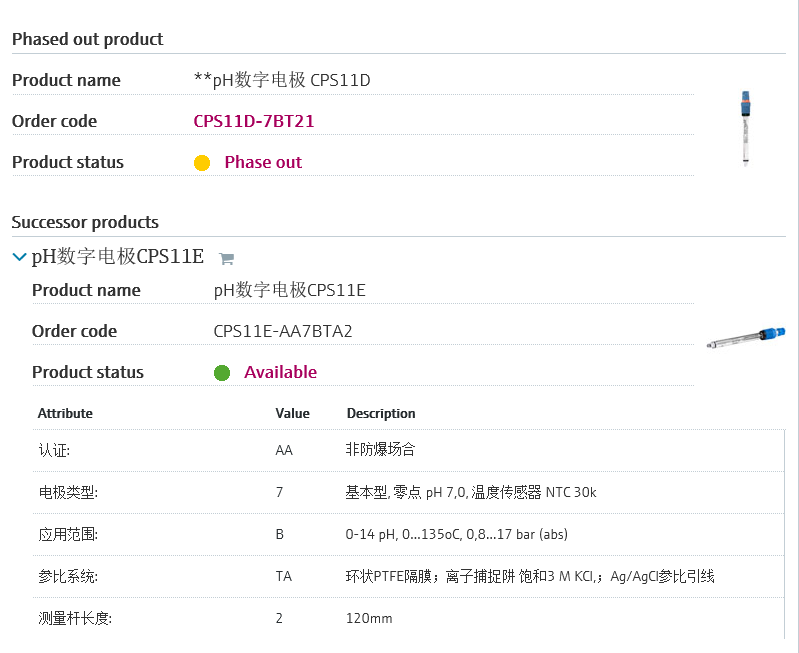Click the Value column header
This screenshot has height=653, width=799.
coord(292,413)
